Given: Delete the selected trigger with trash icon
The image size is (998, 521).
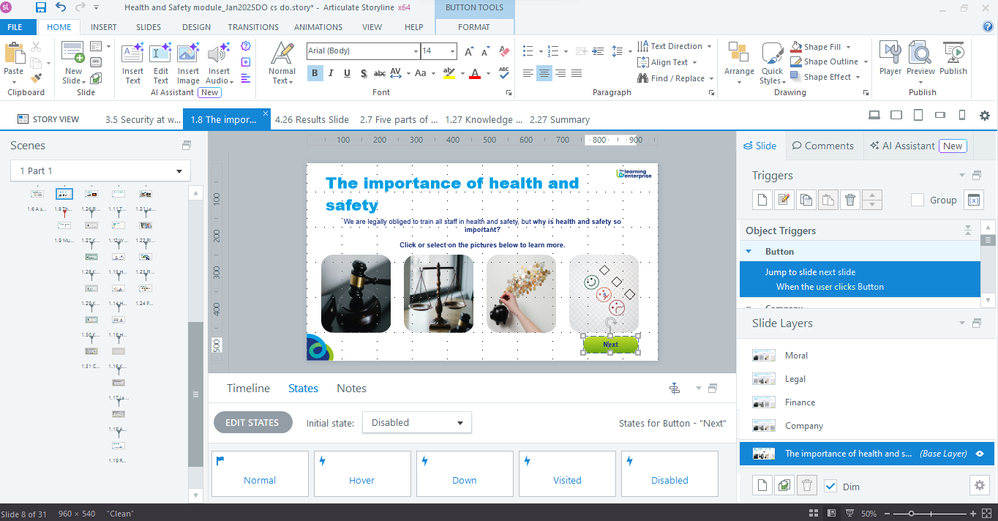Looking at the screenshot, I should point(850,200).
